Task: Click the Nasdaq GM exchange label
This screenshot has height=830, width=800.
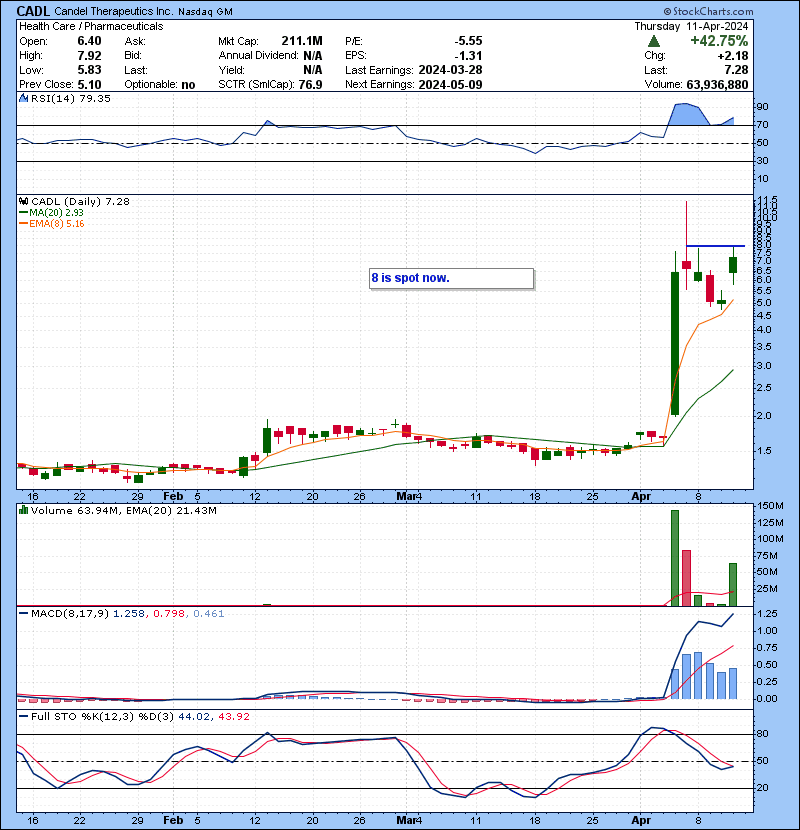Action: 205,12
